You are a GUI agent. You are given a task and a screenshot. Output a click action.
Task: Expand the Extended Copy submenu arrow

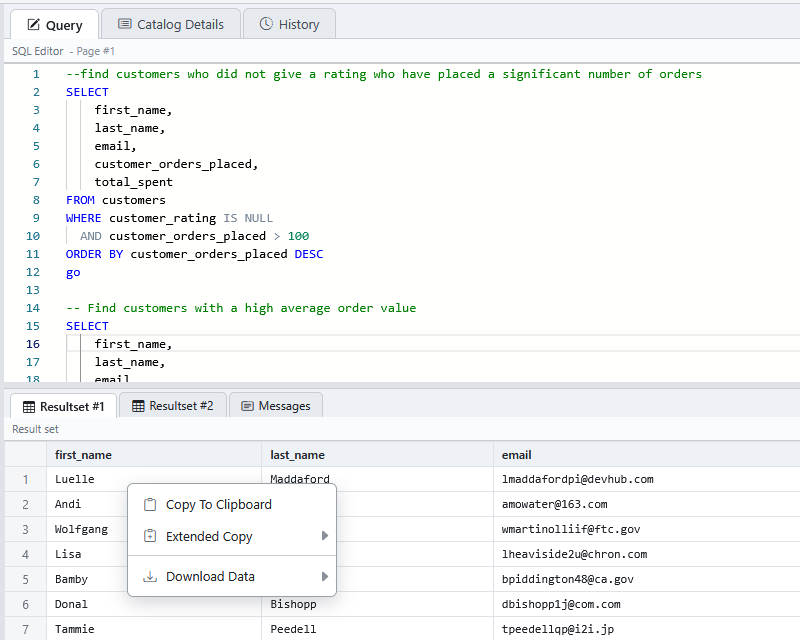[324, 535]
